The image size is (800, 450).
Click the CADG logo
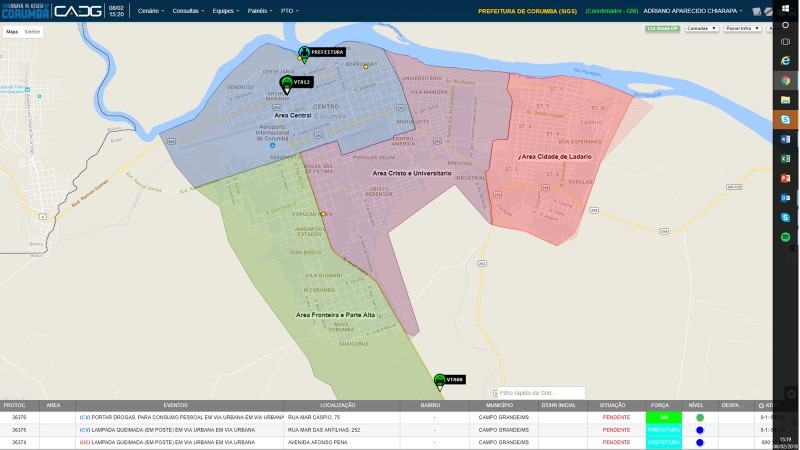click(78, 11)
